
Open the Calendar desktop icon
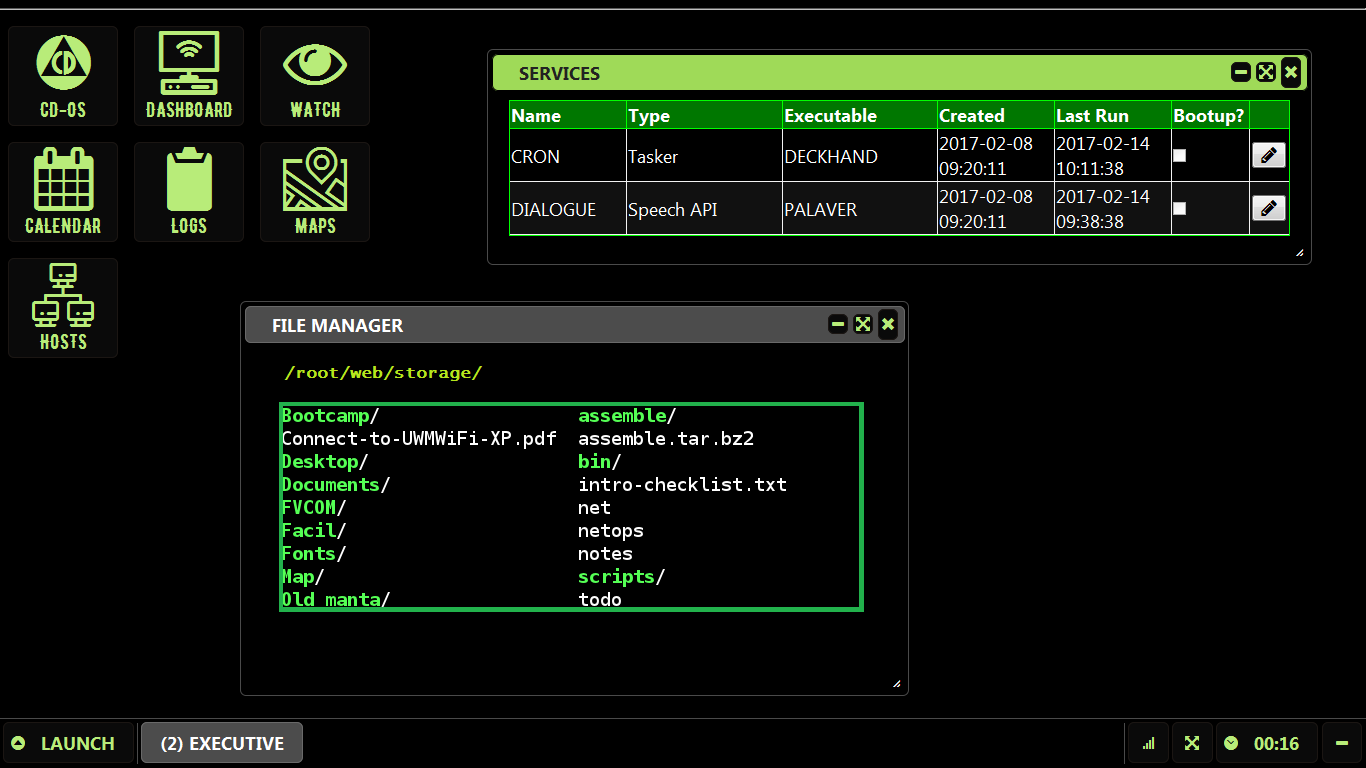pos(63,192)
